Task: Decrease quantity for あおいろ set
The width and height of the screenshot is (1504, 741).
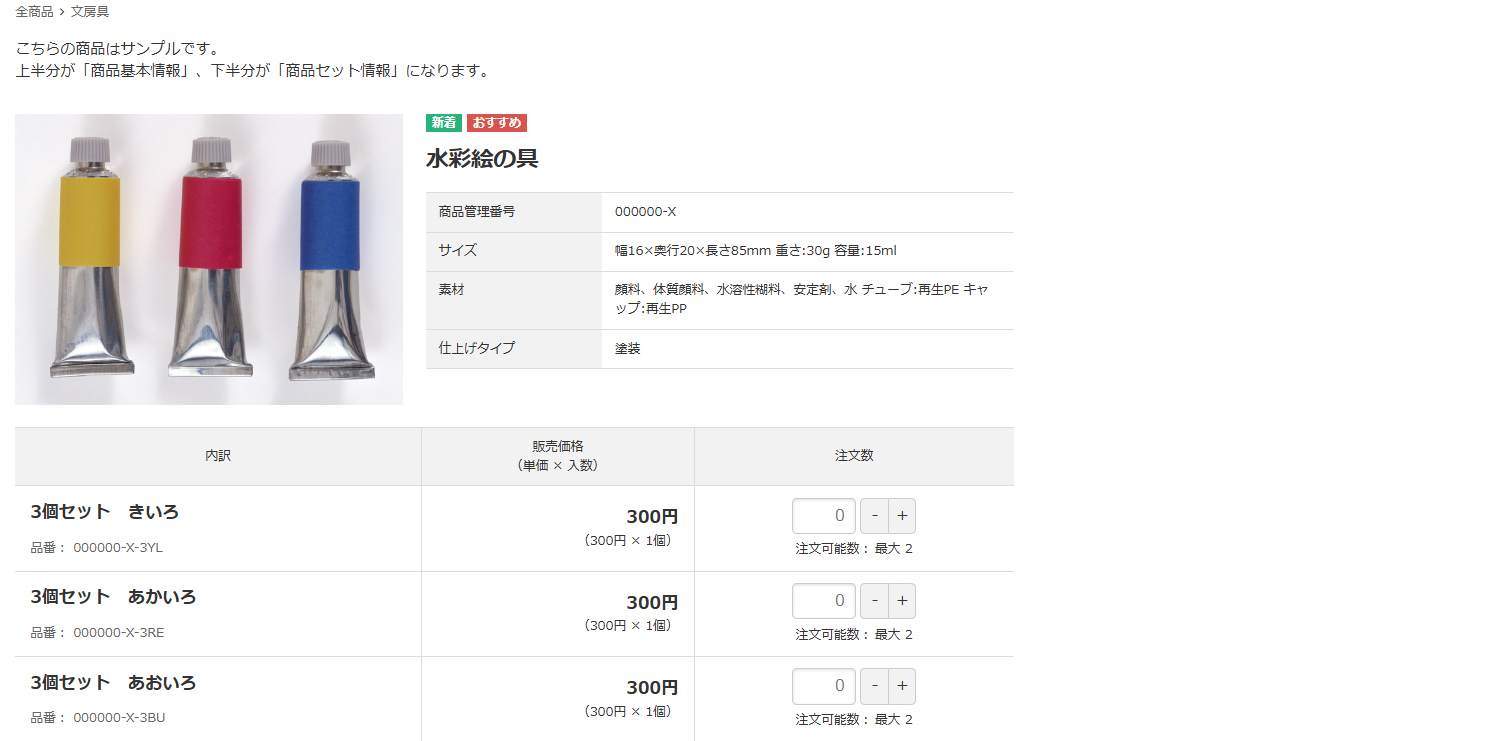Action: 875,686
